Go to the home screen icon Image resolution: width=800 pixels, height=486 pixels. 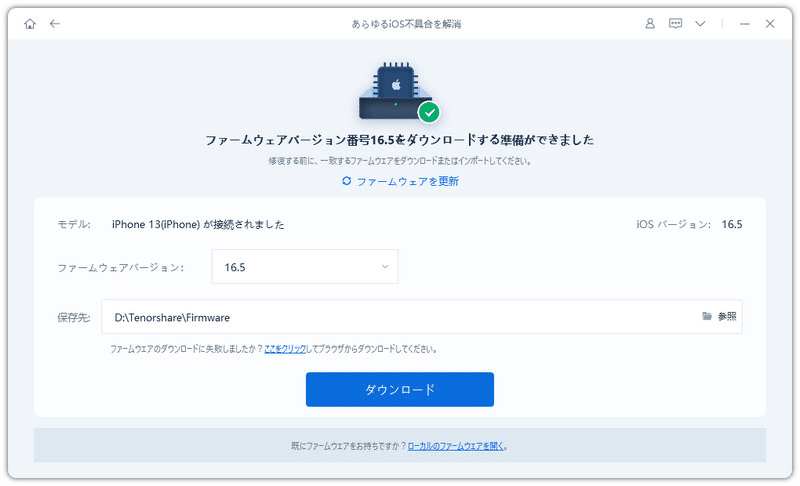coord(30,24)
